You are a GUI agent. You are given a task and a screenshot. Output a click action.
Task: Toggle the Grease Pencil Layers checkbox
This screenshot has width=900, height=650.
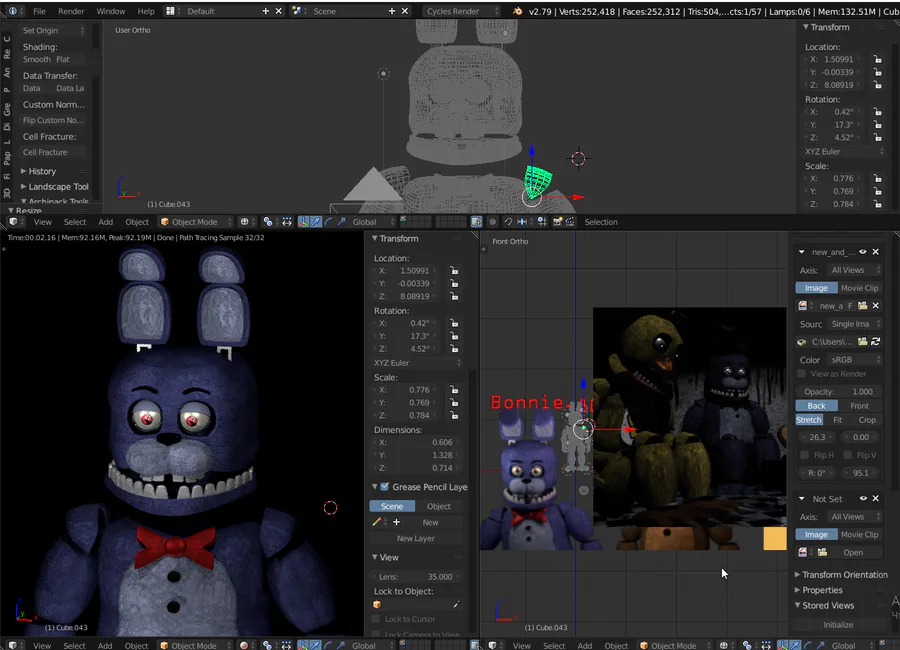pyautogui.click(x=385, y=486)
